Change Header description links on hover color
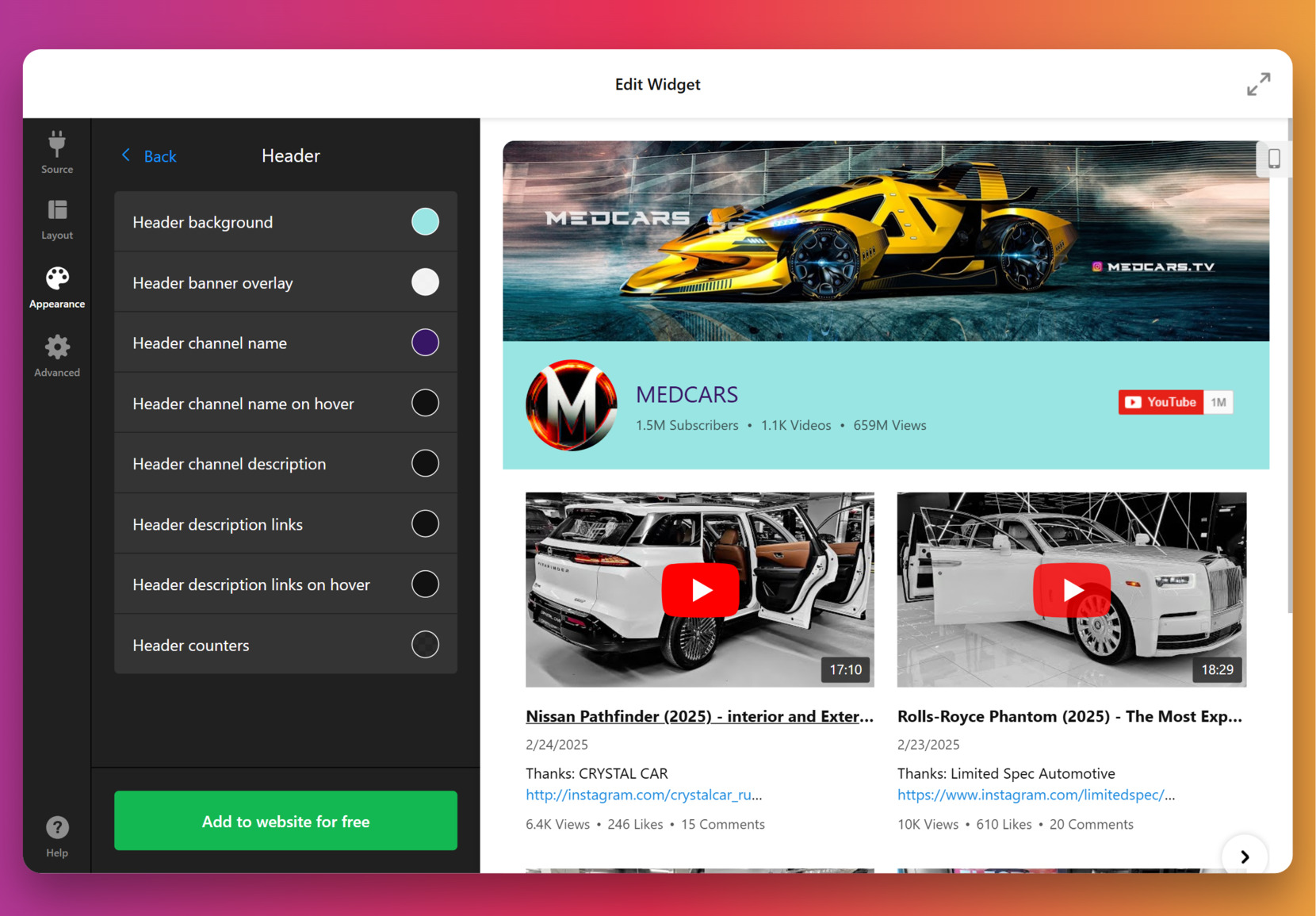The image size is (1316, 916). (x=426, y=584)
